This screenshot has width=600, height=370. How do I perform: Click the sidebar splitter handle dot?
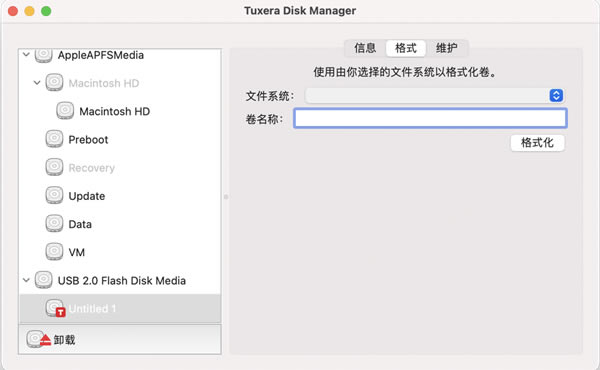point(226,197)
